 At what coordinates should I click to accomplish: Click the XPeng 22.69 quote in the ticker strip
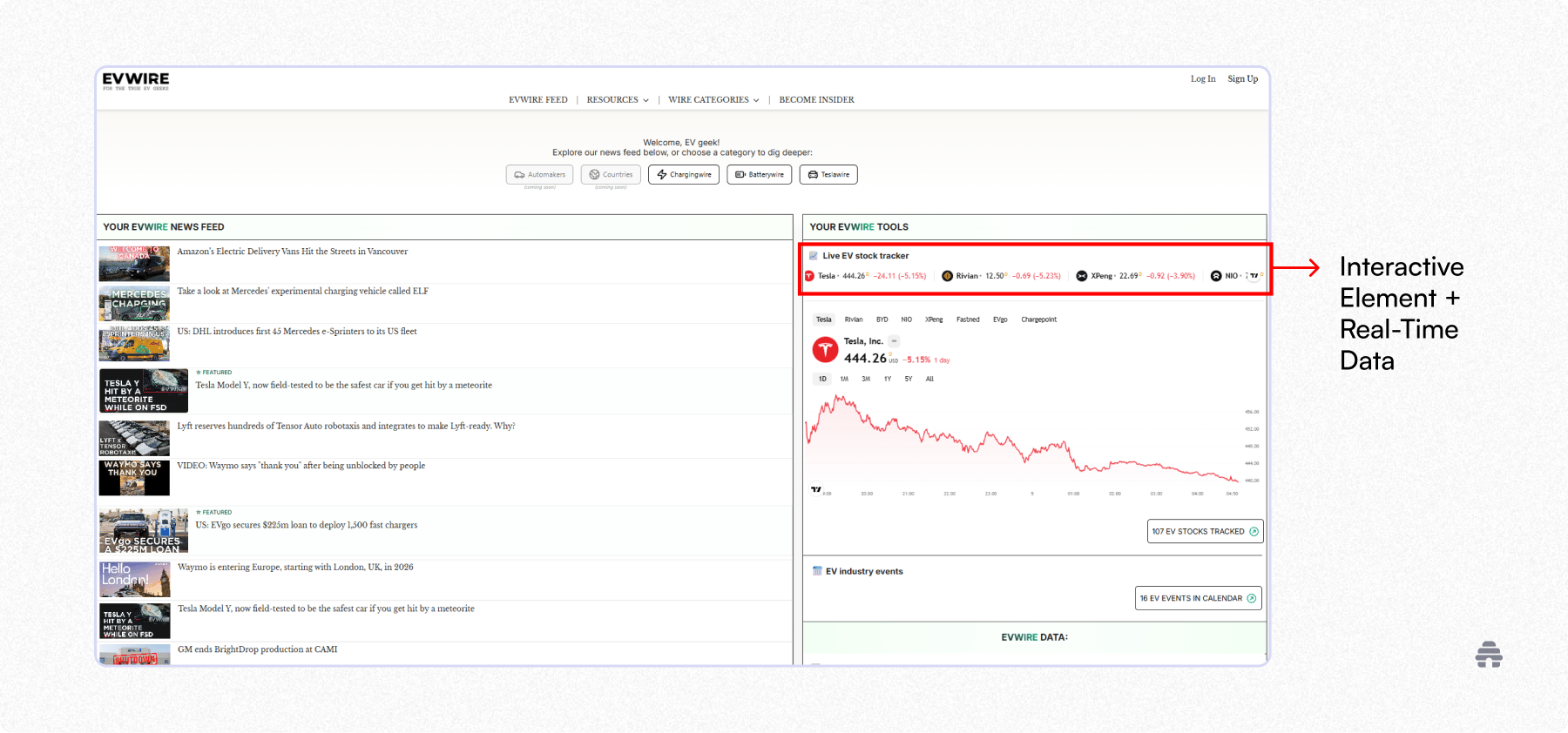coord(1136,276)
